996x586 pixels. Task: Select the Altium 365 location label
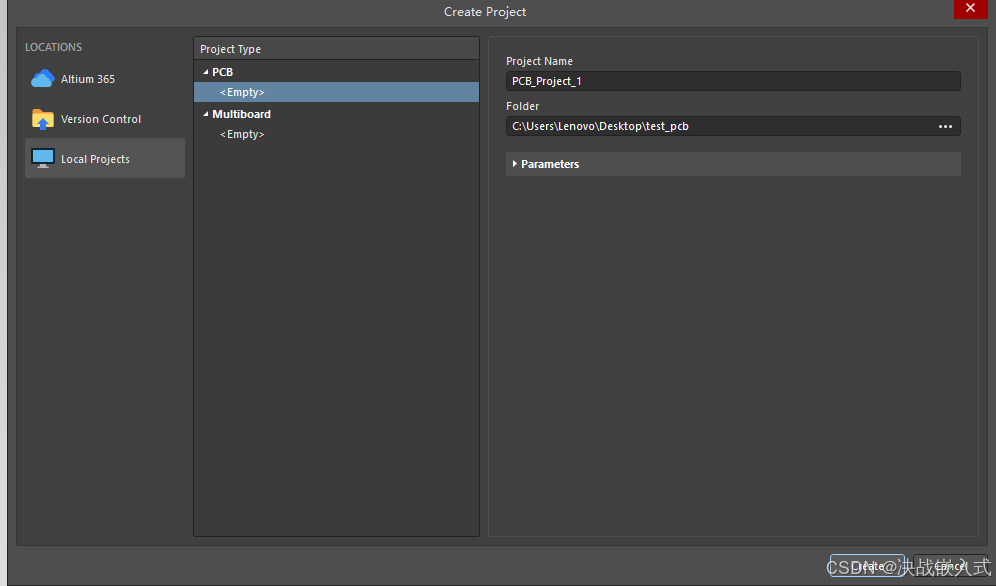pos(88,79)
